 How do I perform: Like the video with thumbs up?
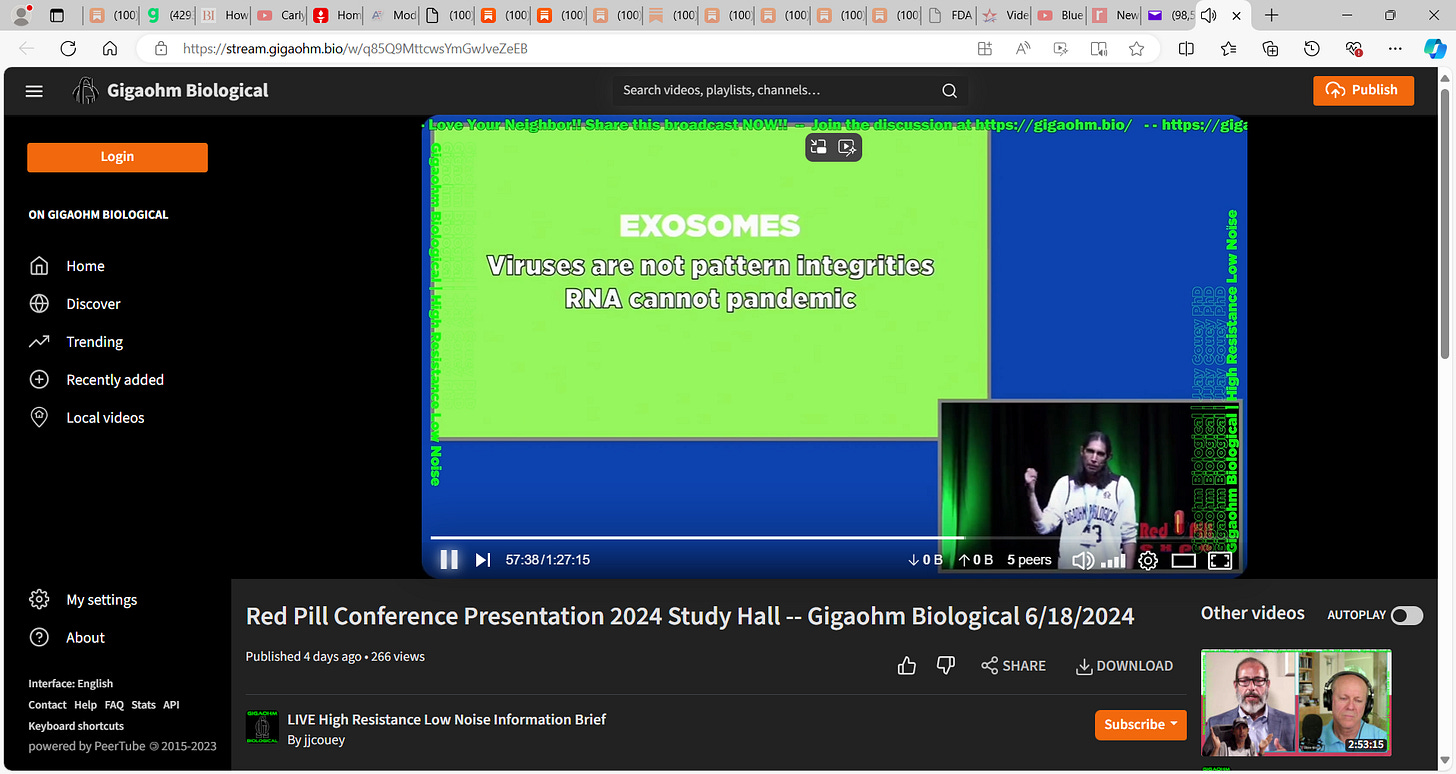pyautogui.click(x=907, y=666)
